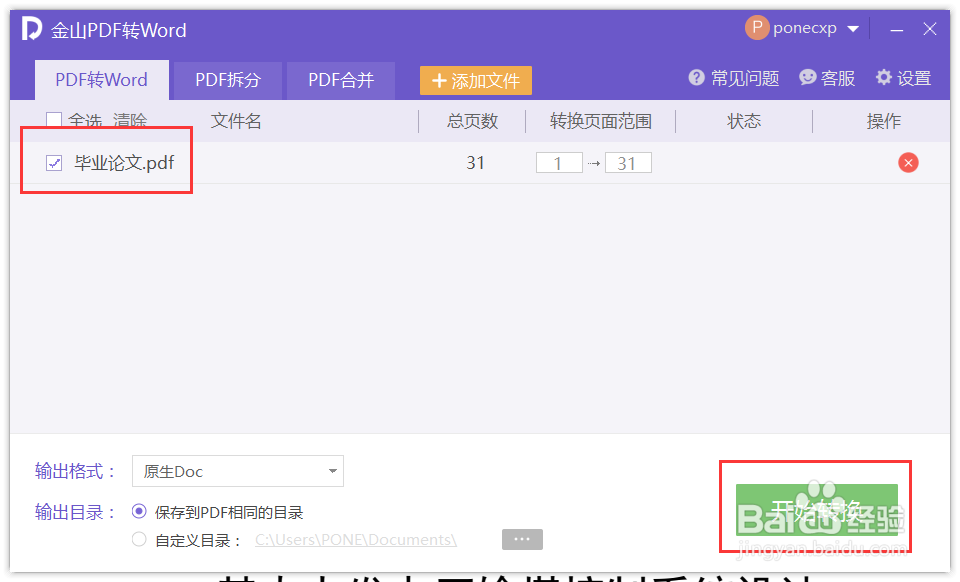
Task: Open 常见问题 help
Action: tap(733, 78)
